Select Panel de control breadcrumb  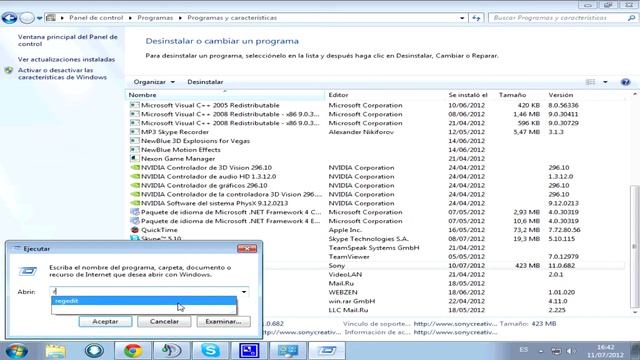[x=96, y=18]
